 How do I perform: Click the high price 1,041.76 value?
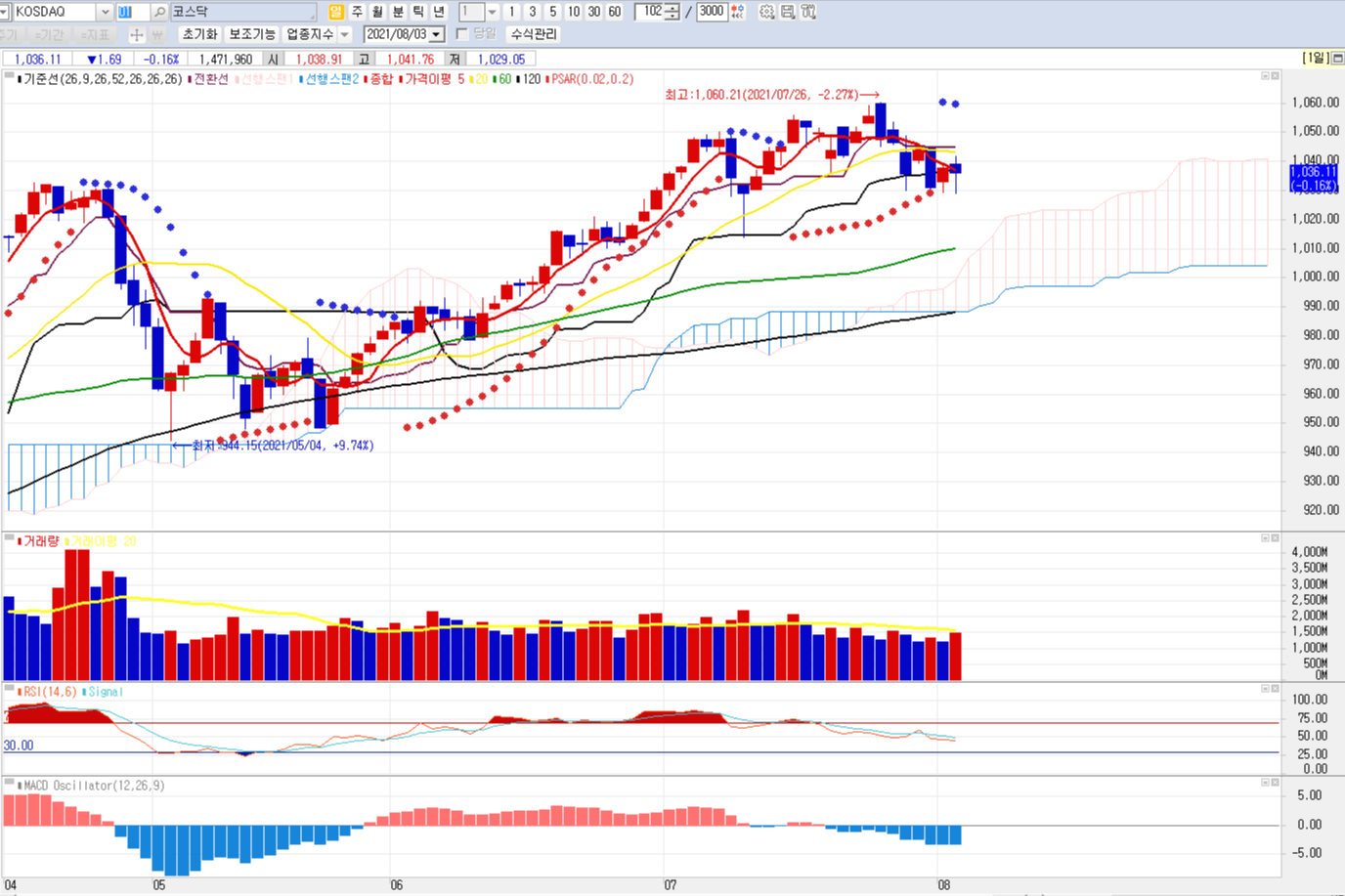[411, 60]
